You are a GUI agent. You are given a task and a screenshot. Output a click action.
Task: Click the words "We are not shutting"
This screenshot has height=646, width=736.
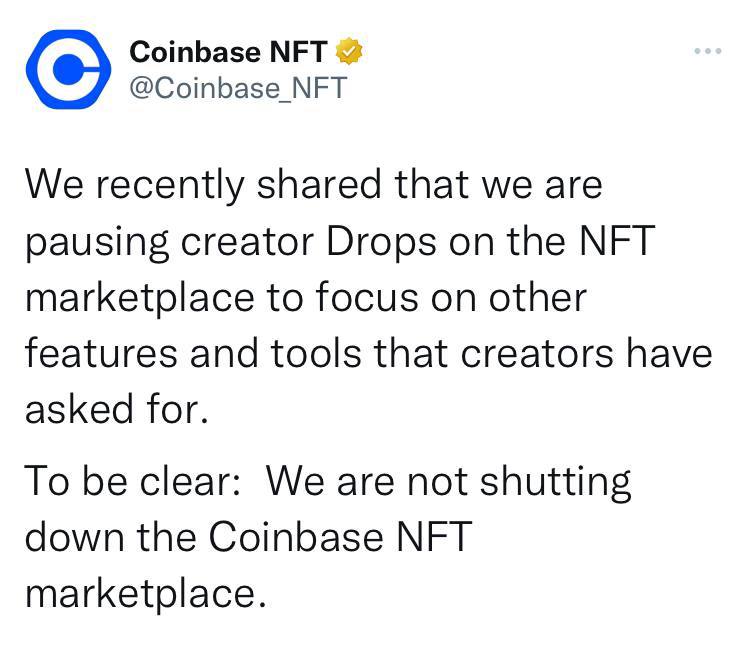click(449, 483)
